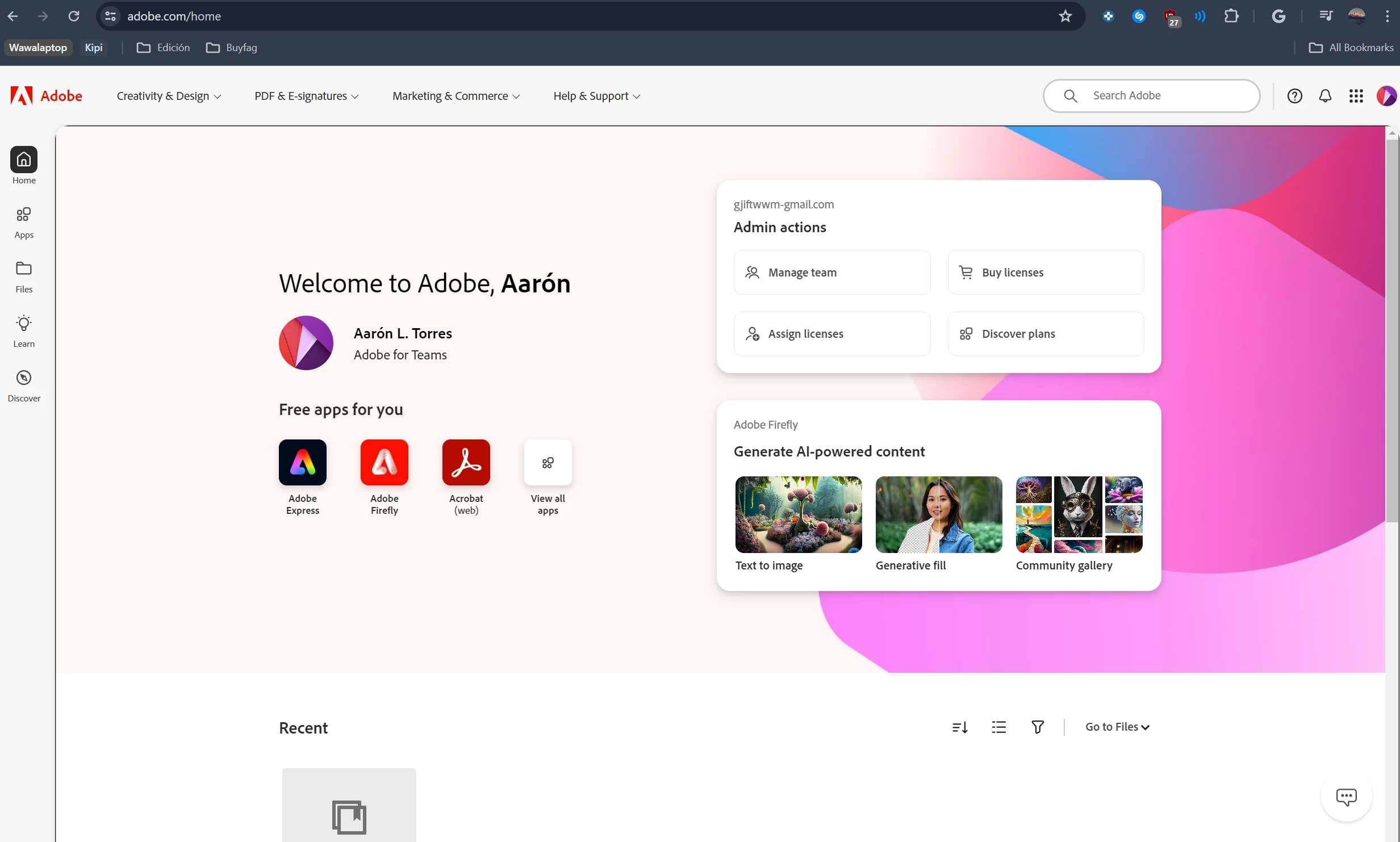
Task: Bookmark this page with star icon
Action: (1065, 16)
